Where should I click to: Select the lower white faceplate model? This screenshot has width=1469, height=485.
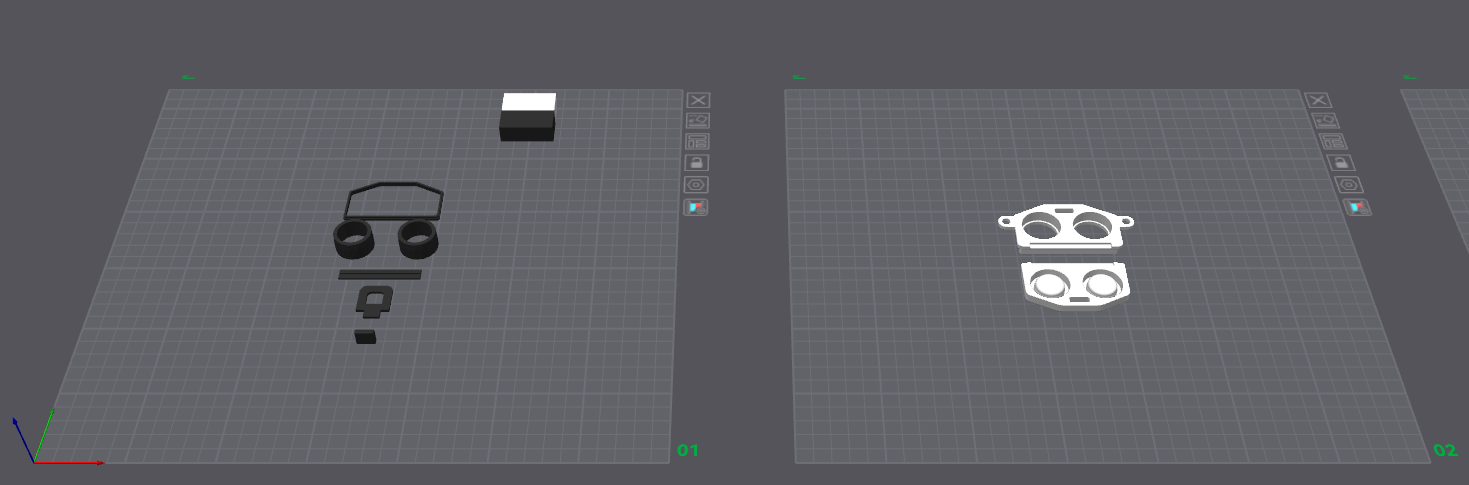tap(1075, 286)
